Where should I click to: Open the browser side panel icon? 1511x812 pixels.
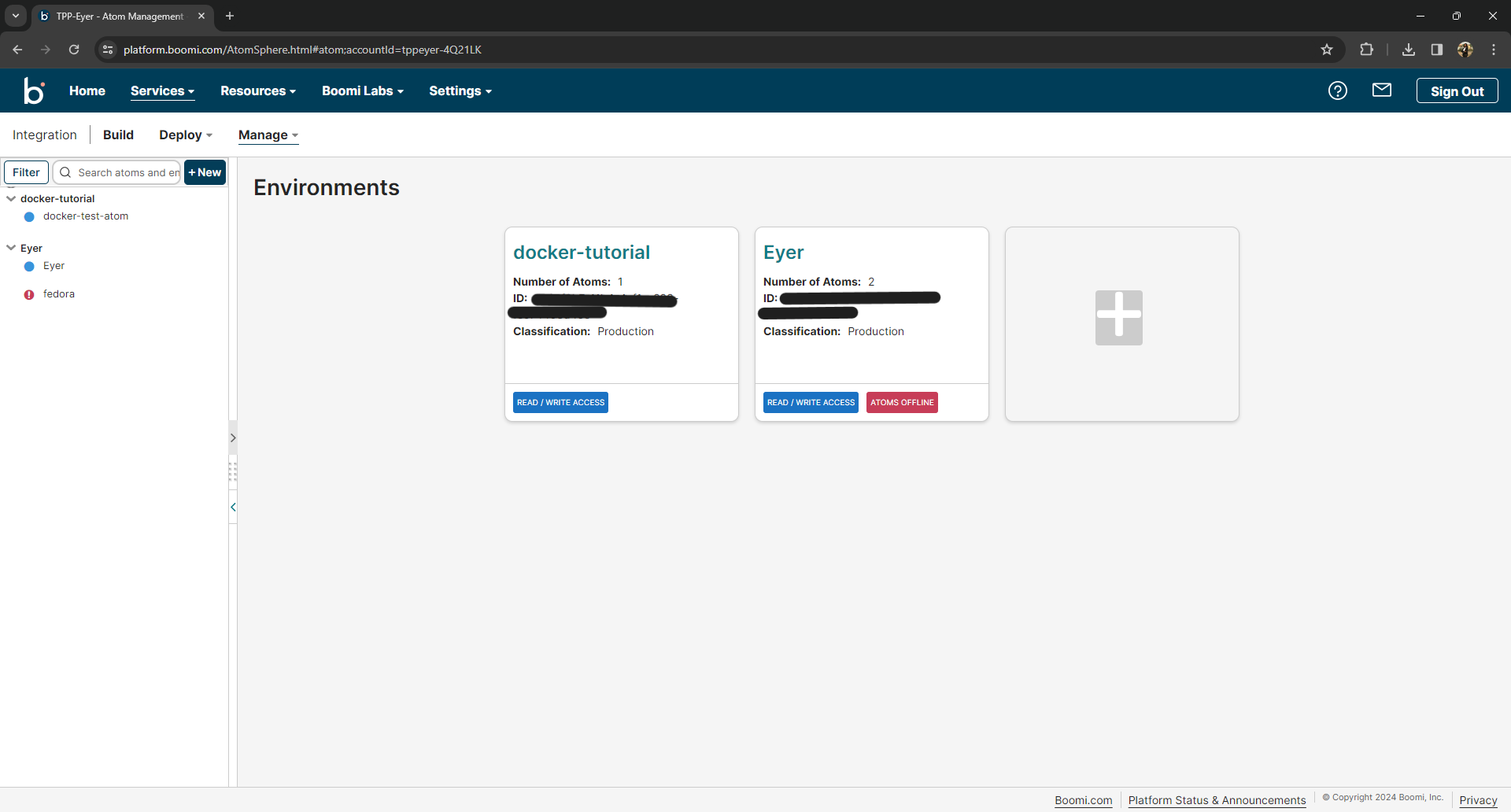1435,49
